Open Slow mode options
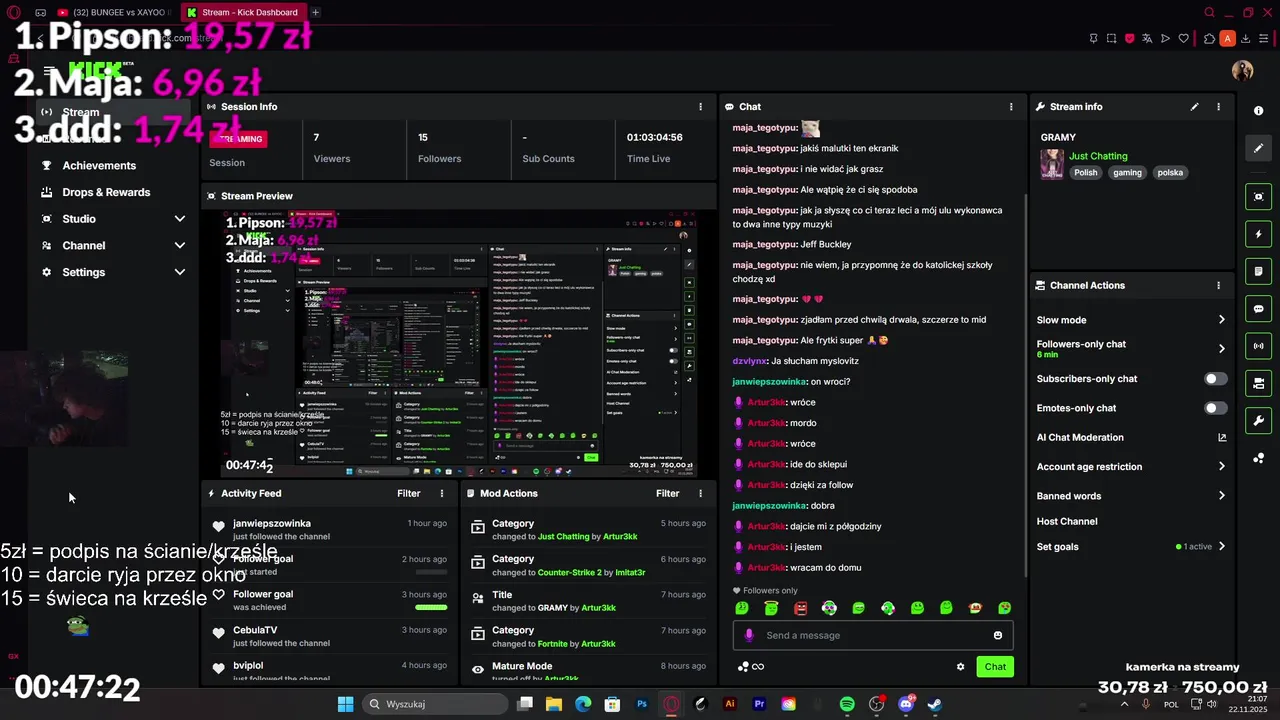Screen dimensions: 1280x720 pyautogui.click(x=1131, y=320)
